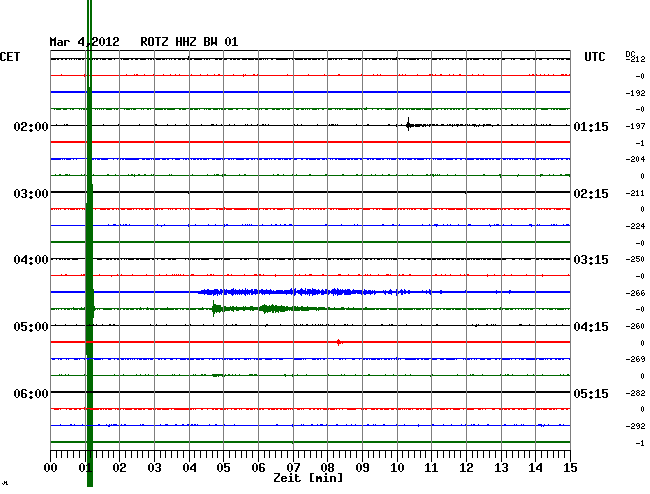Click the 02:15 UTC time label
This screenshot has height=494, width=650.
[591, 194]
